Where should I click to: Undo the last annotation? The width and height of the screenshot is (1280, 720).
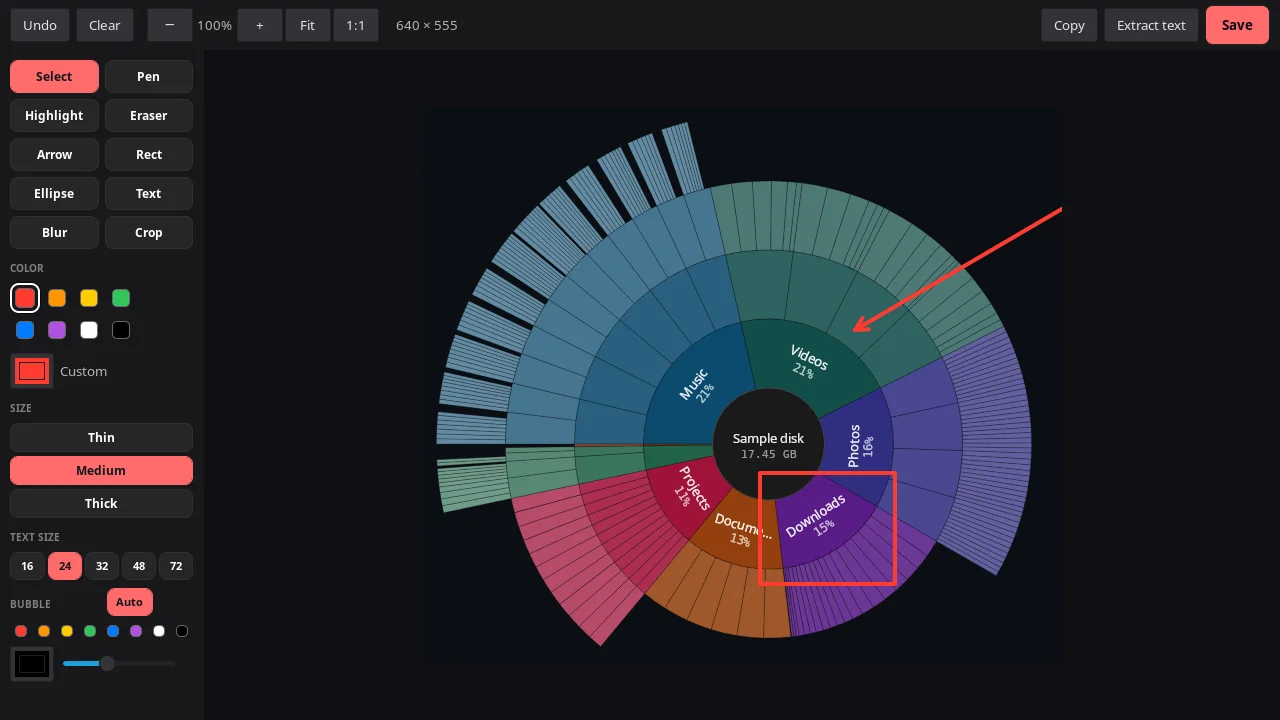pos(40,25)
